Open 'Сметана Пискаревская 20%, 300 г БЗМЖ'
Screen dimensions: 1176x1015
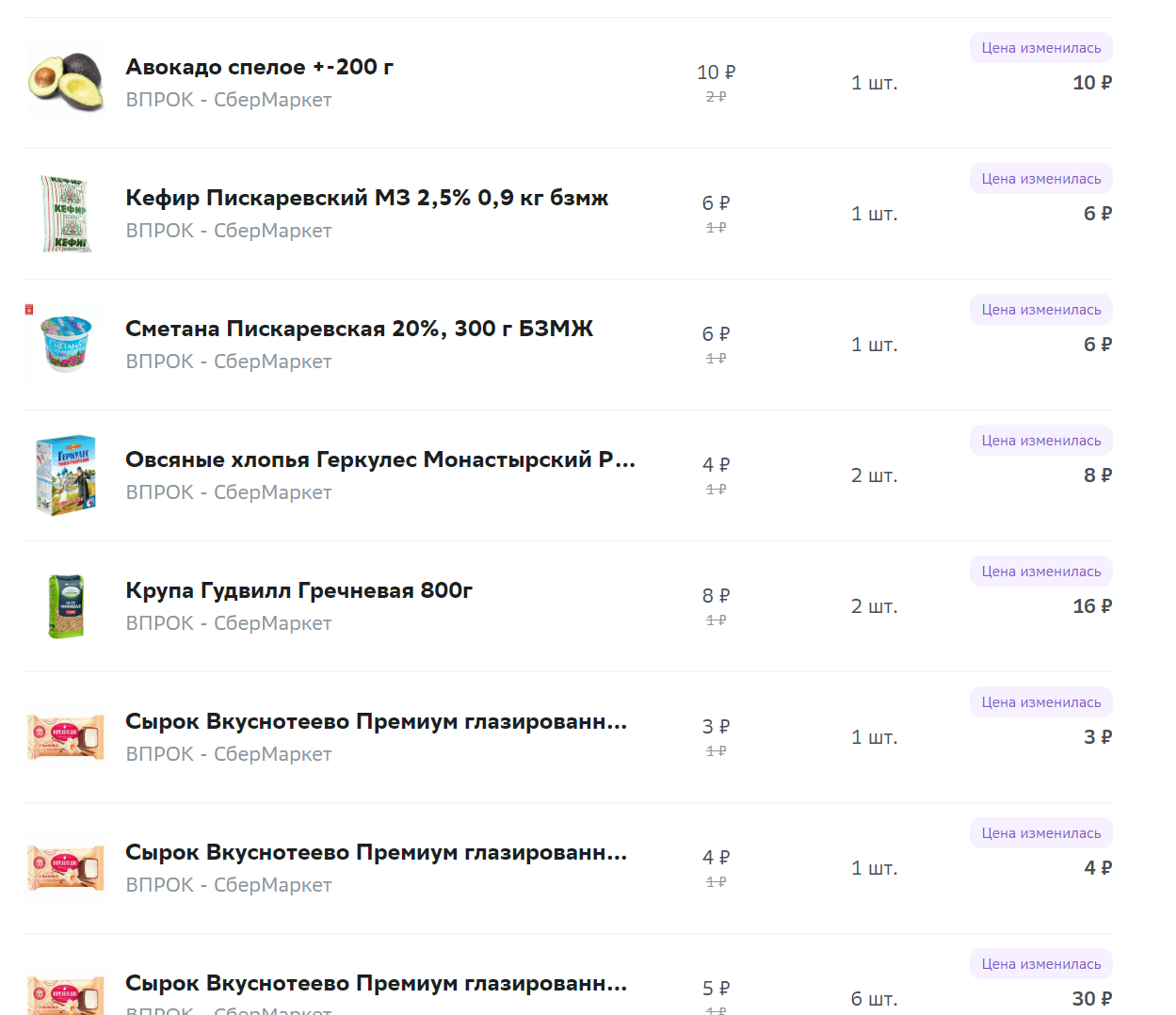[x=360, y=329]
